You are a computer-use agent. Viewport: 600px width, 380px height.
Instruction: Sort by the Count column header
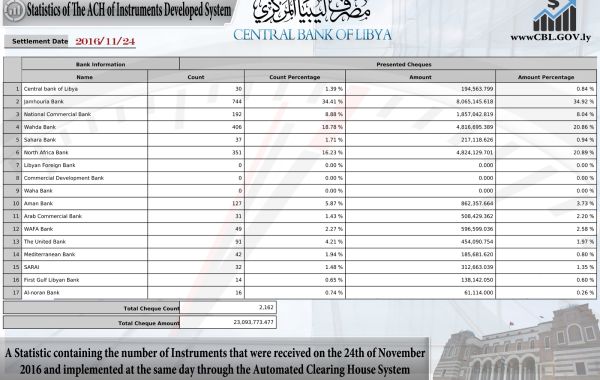pos(196,77)
